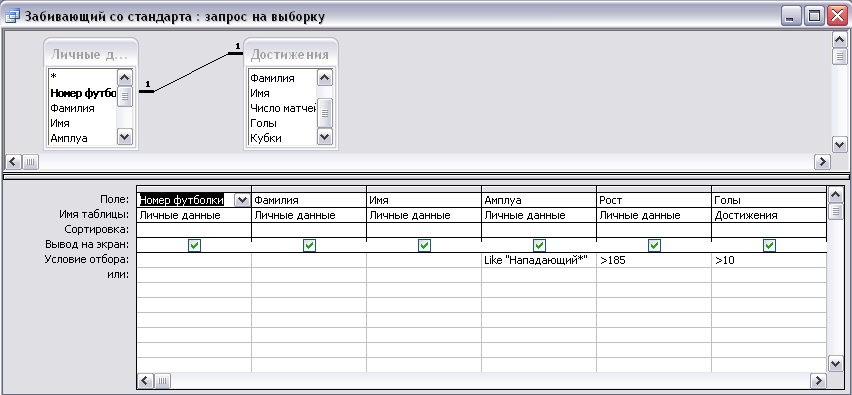
Task: Select Число матчей in Достижения field list
Action: coord(282,108)
